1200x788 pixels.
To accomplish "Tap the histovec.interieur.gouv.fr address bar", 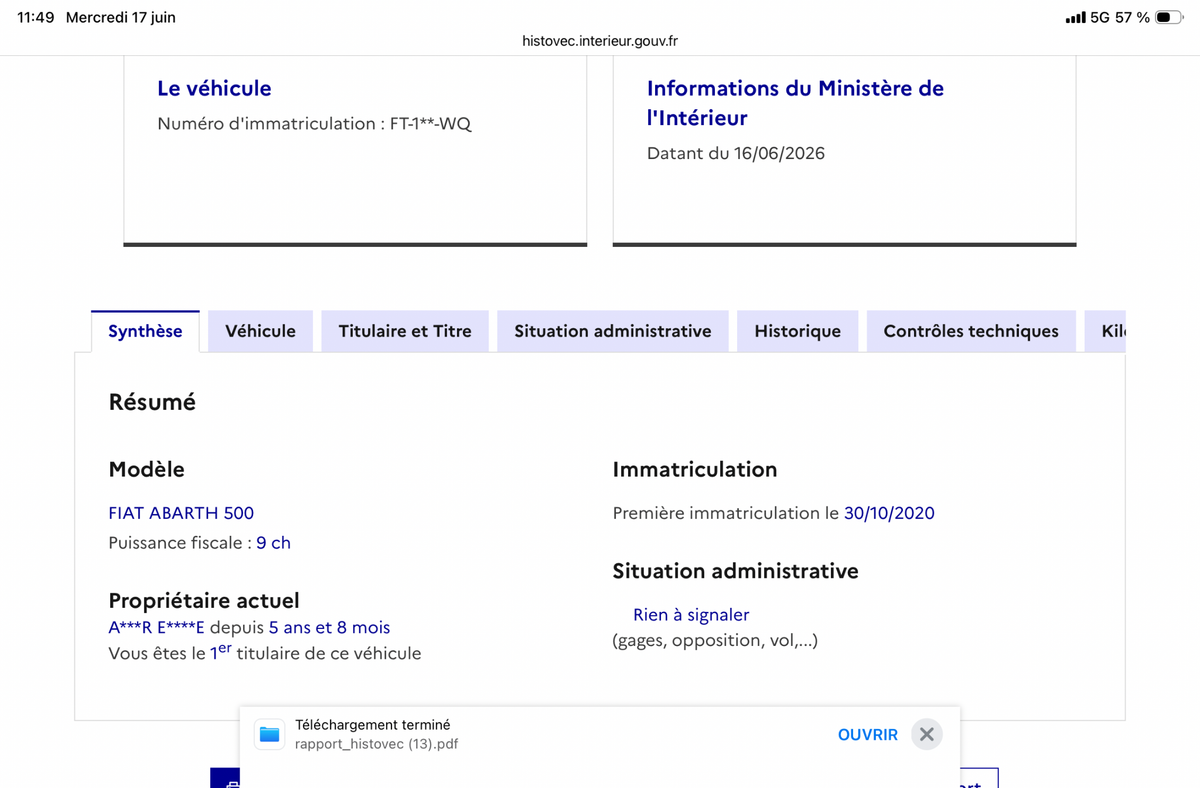I will pyautogui.click(x=600, y=41).
